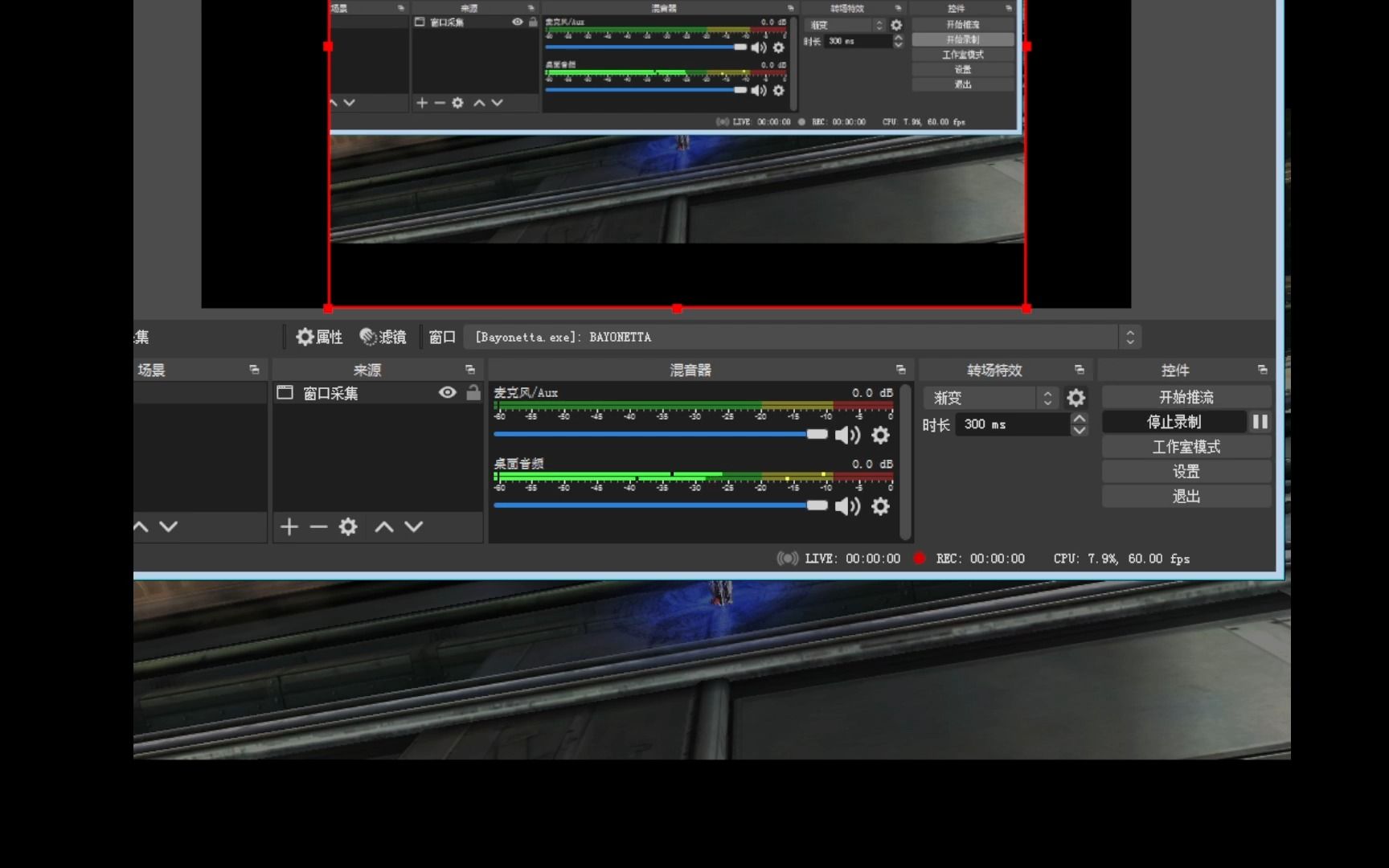Click the mixer panel vertical scrollbar
This screenshot has width=1389, height=868.
pos(906,462)
